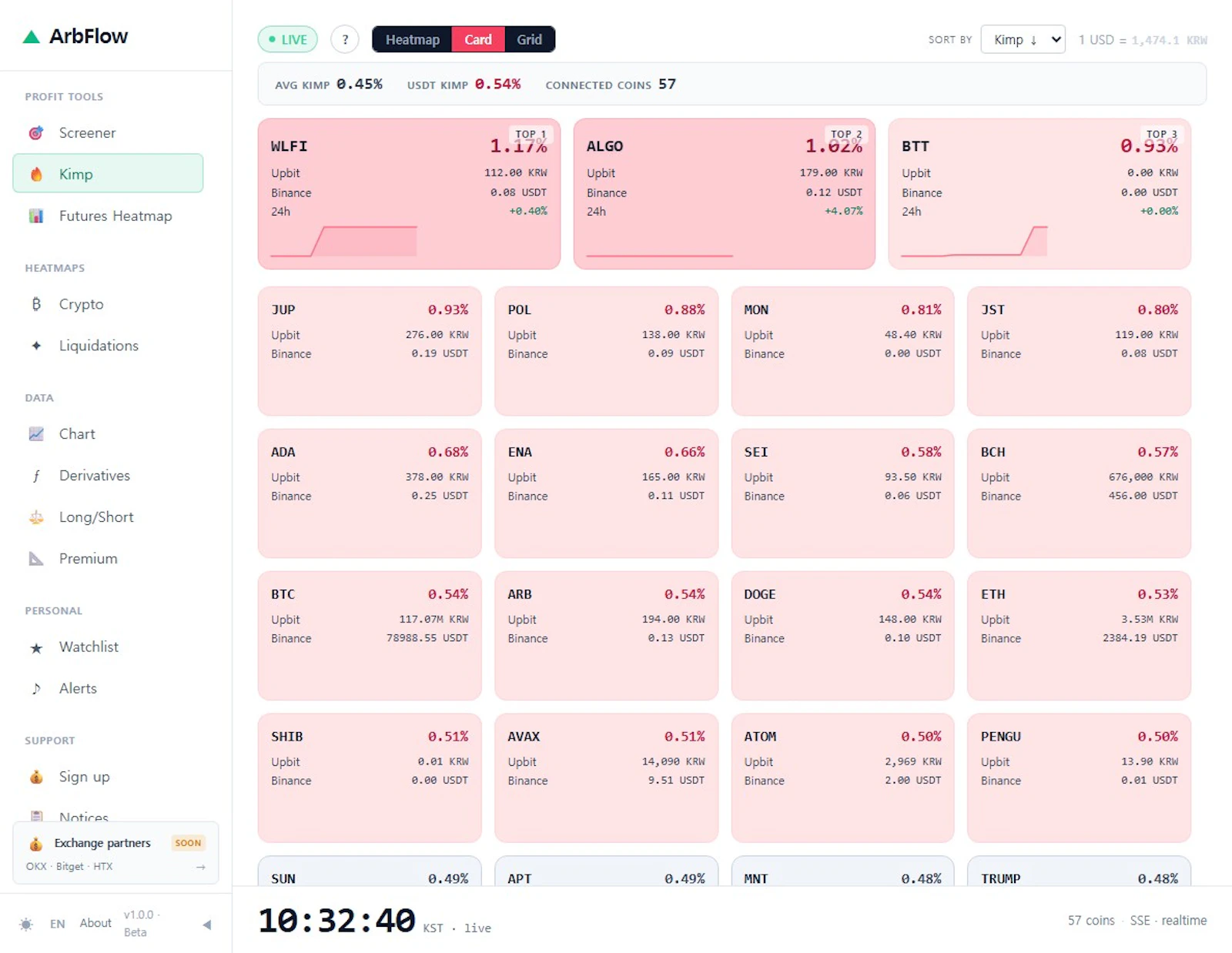Click the Exchange partners money bag icon
This screenshot has width=1232, height=953.
[35, 844]
